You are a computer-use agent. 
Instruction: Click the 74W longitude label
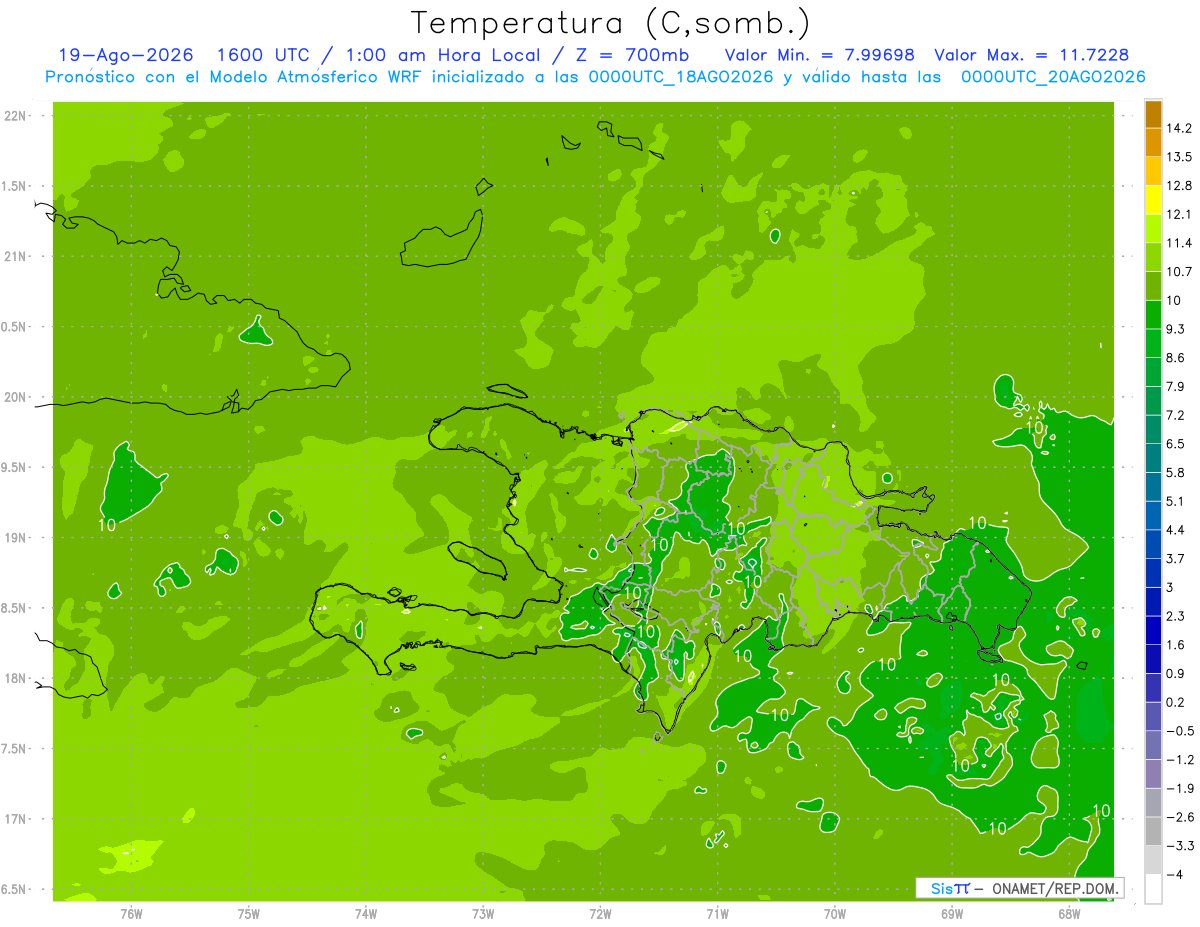pyautogui.click(x=366, y=913)
